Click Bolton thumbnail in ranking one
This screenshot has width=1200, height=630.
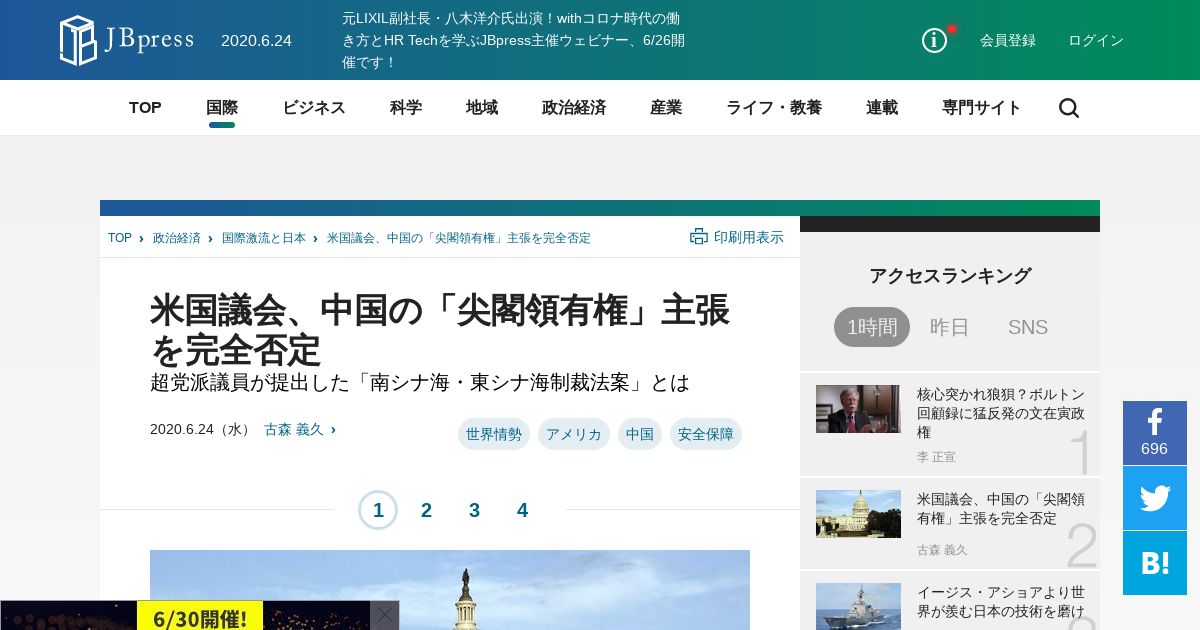tap(858, 409)
